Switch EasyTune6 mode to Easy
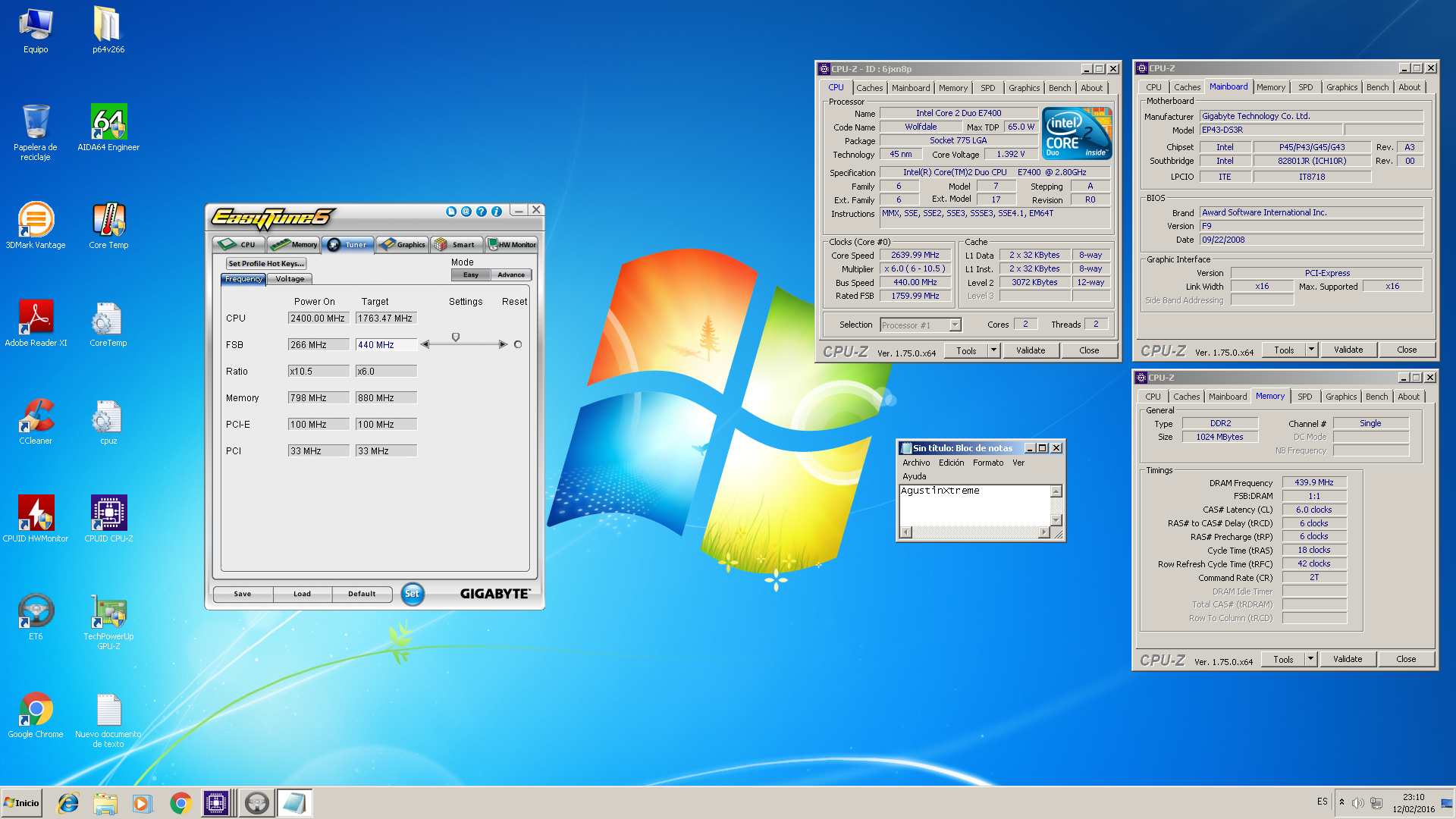The height and width of the screenshot is (819, 1456). coord(471,275)
